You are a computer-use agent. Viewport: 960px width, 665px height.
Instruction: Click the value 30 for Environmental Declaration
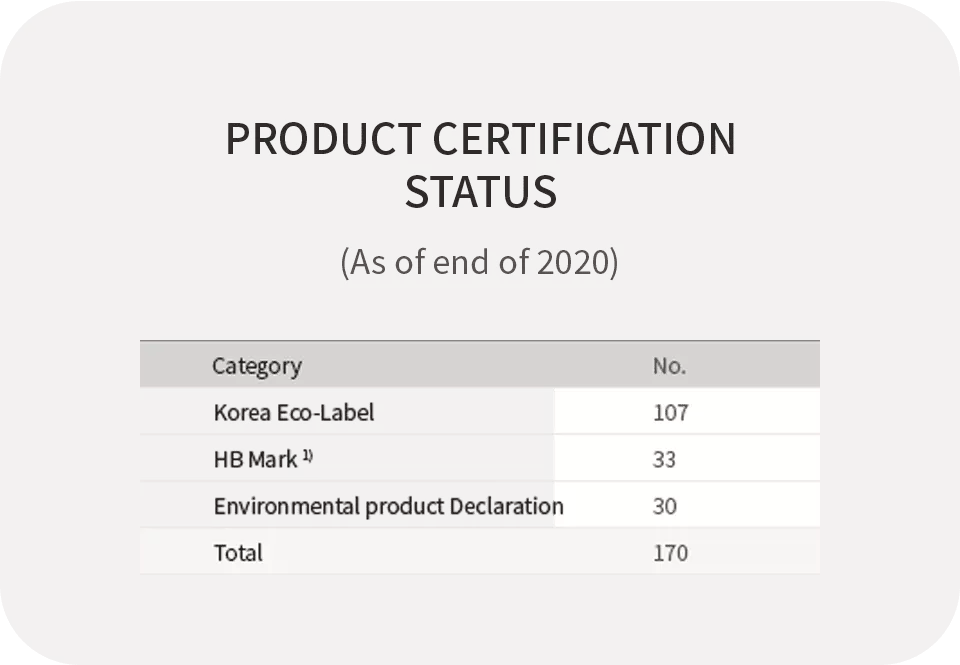665,506
